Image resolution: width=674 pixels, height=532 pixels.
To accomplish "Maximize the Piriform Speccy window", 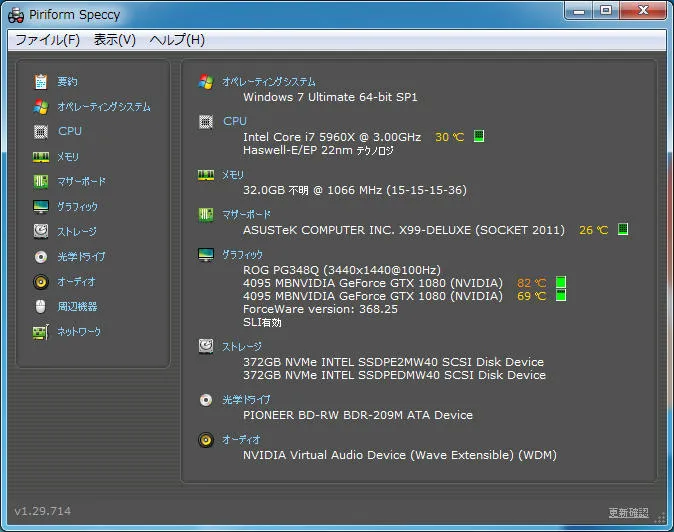I will coord(606,10).
